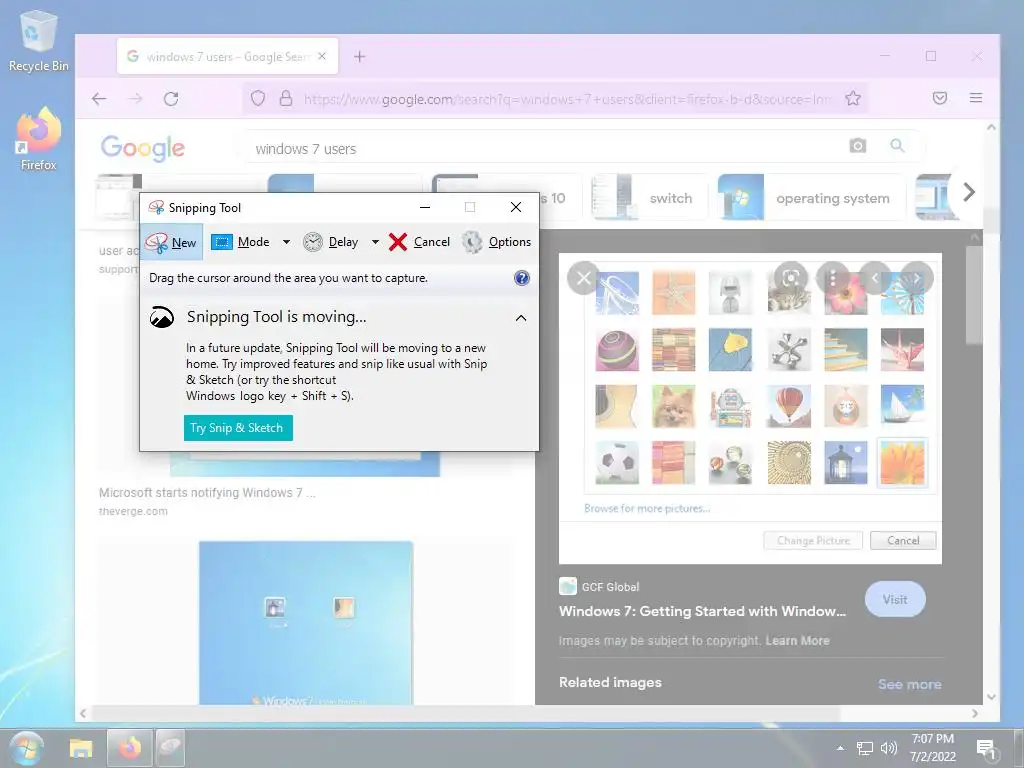
Task: Open the Action Center notification icon
Action: [985, 748]
